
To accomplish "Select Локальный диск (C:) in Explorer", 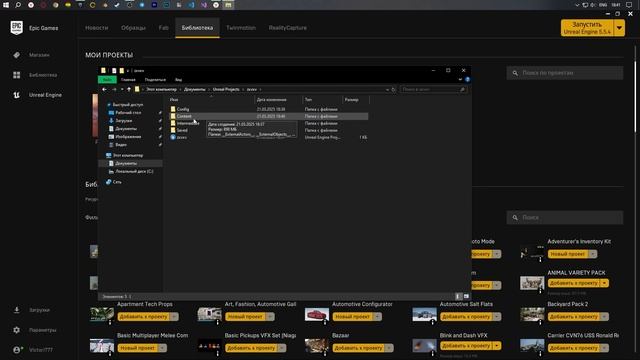I will [134, 171].
